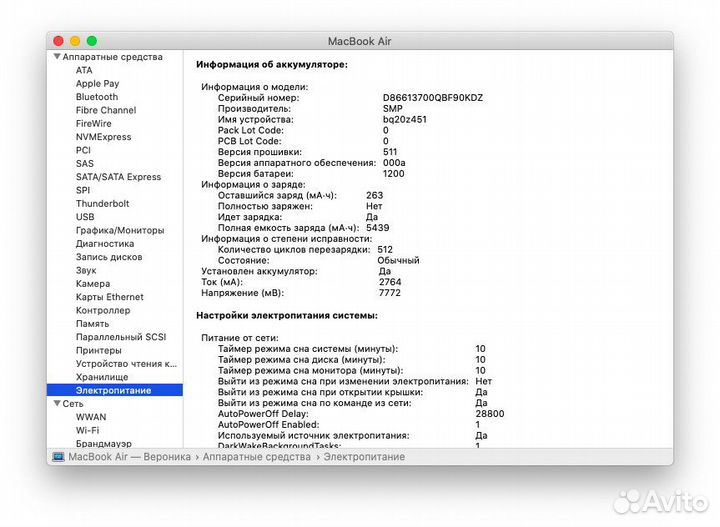The image size is (720, 527).
Task: Select Хранилище in the sidebar
Action: click(x=102, y=377)
